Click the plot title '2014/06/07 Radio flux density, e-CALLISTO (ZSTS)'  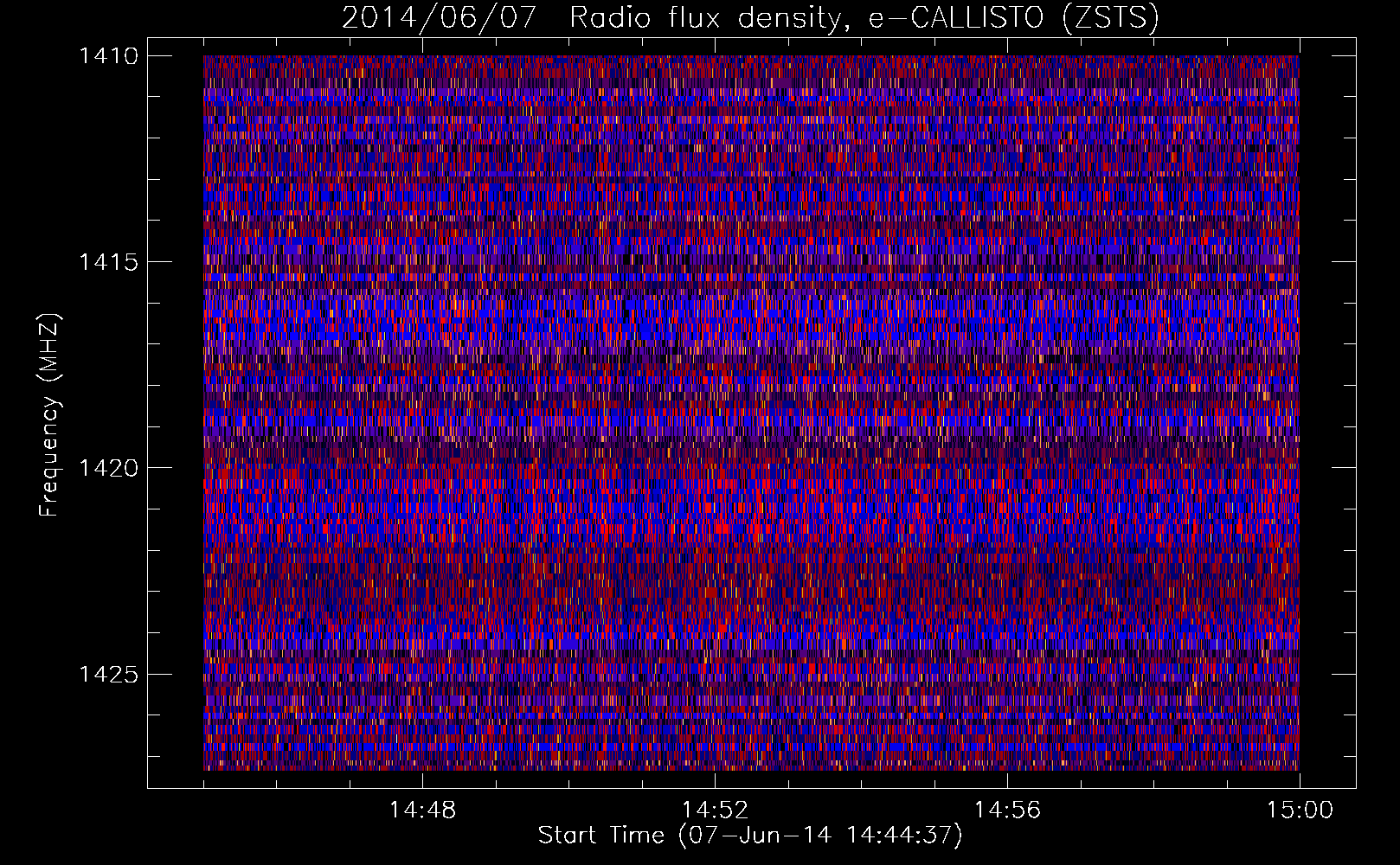(750, 18)
